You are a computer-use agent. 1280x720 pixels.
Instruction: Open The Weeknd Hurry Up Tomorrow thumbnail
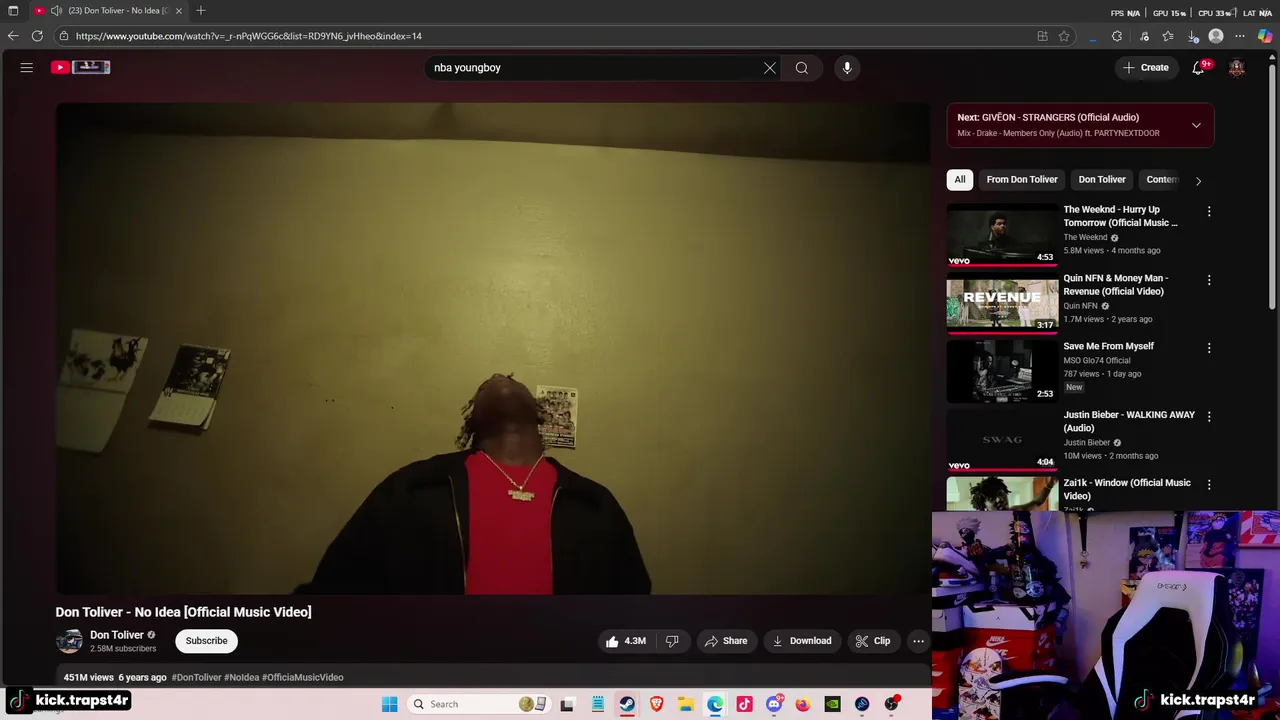[x=1002, y=235]
